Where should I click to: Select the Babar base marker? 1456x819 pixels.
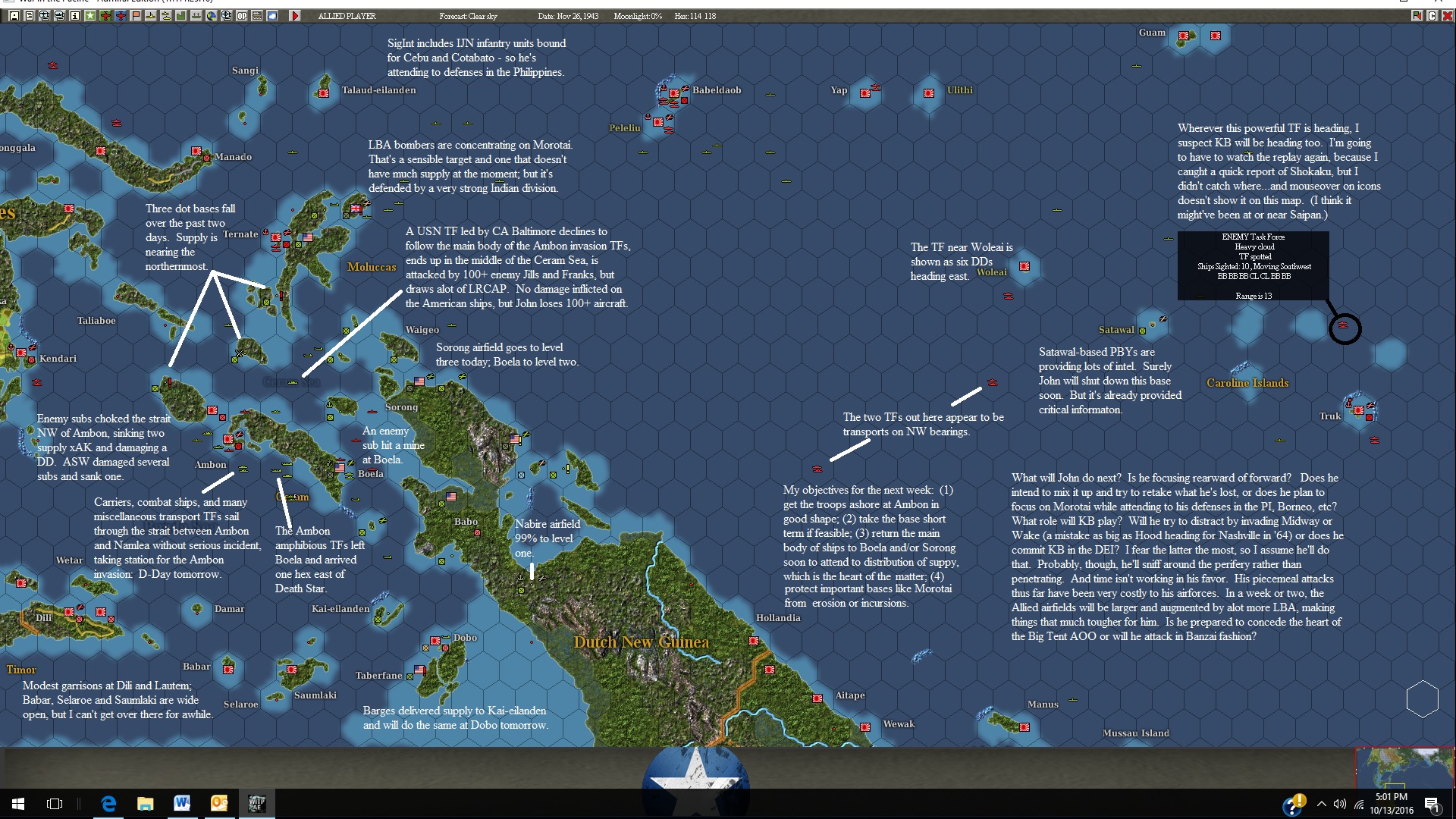[228, 670]
